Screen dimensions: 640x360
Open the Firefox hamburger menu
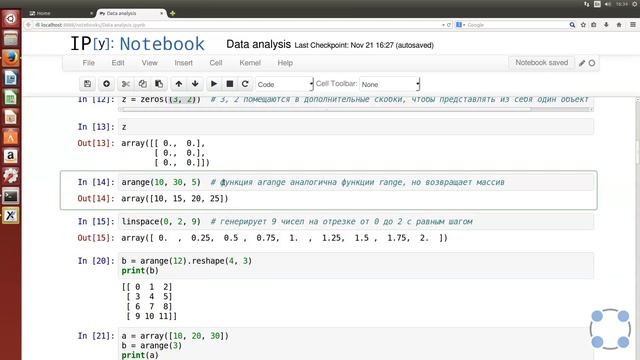click(633, 25)
